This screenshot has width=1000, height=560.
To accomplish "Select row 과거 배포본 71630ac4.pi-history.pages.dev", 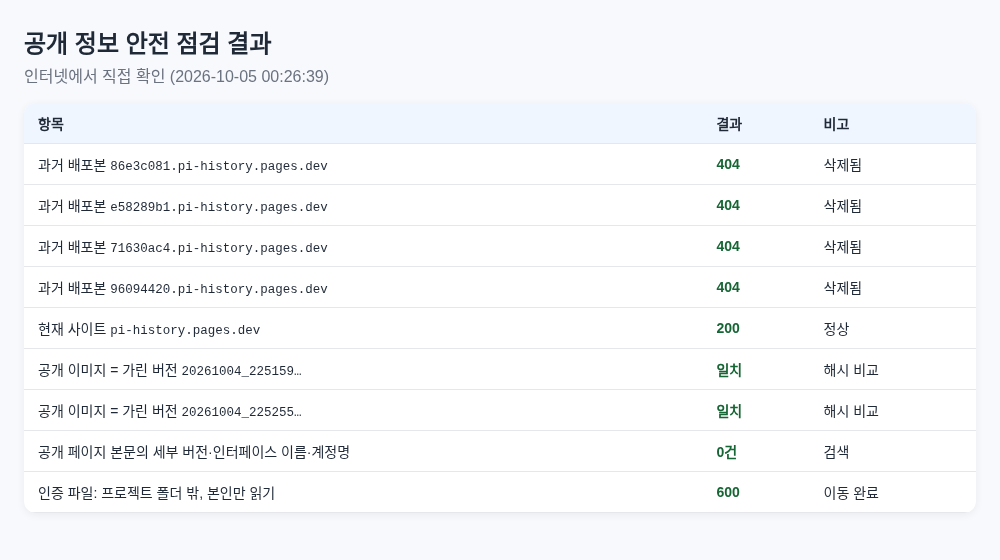I will [500, 246].
